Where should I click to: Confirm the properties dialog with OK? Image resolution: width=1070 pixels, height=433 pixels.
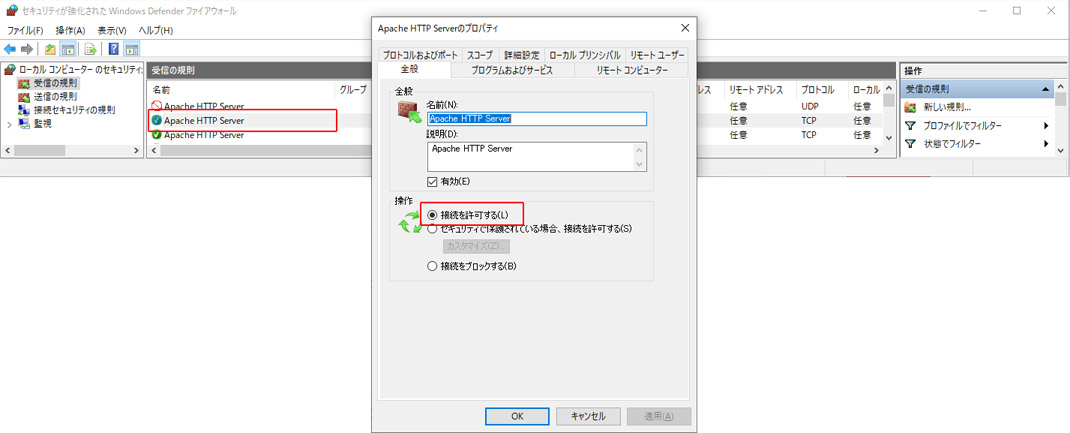517,416
